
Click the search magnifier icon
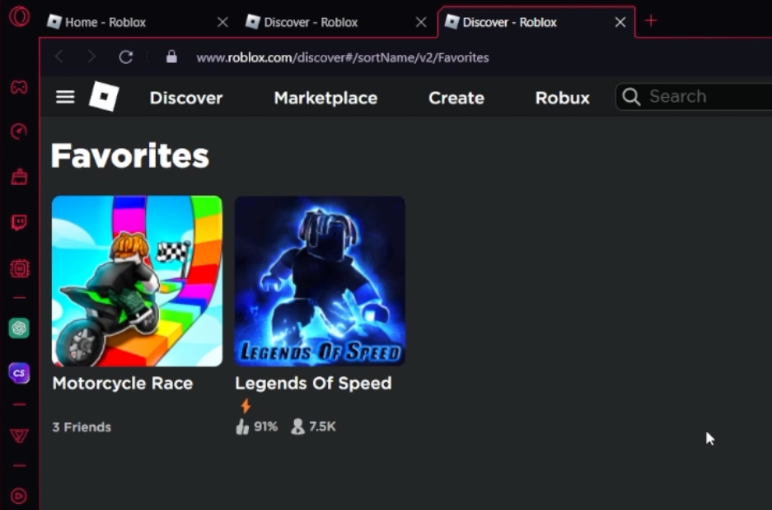[631, 96]
